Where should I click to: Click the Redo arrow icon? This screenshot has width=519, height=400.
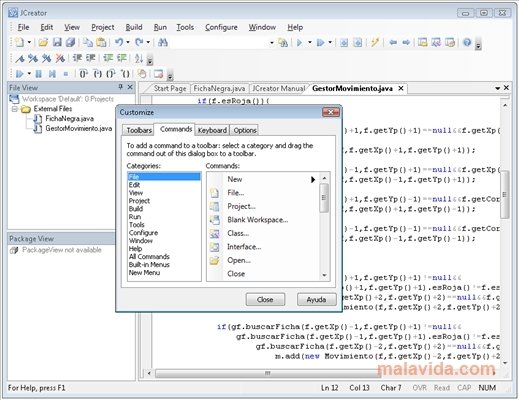(x=139, y=42)
